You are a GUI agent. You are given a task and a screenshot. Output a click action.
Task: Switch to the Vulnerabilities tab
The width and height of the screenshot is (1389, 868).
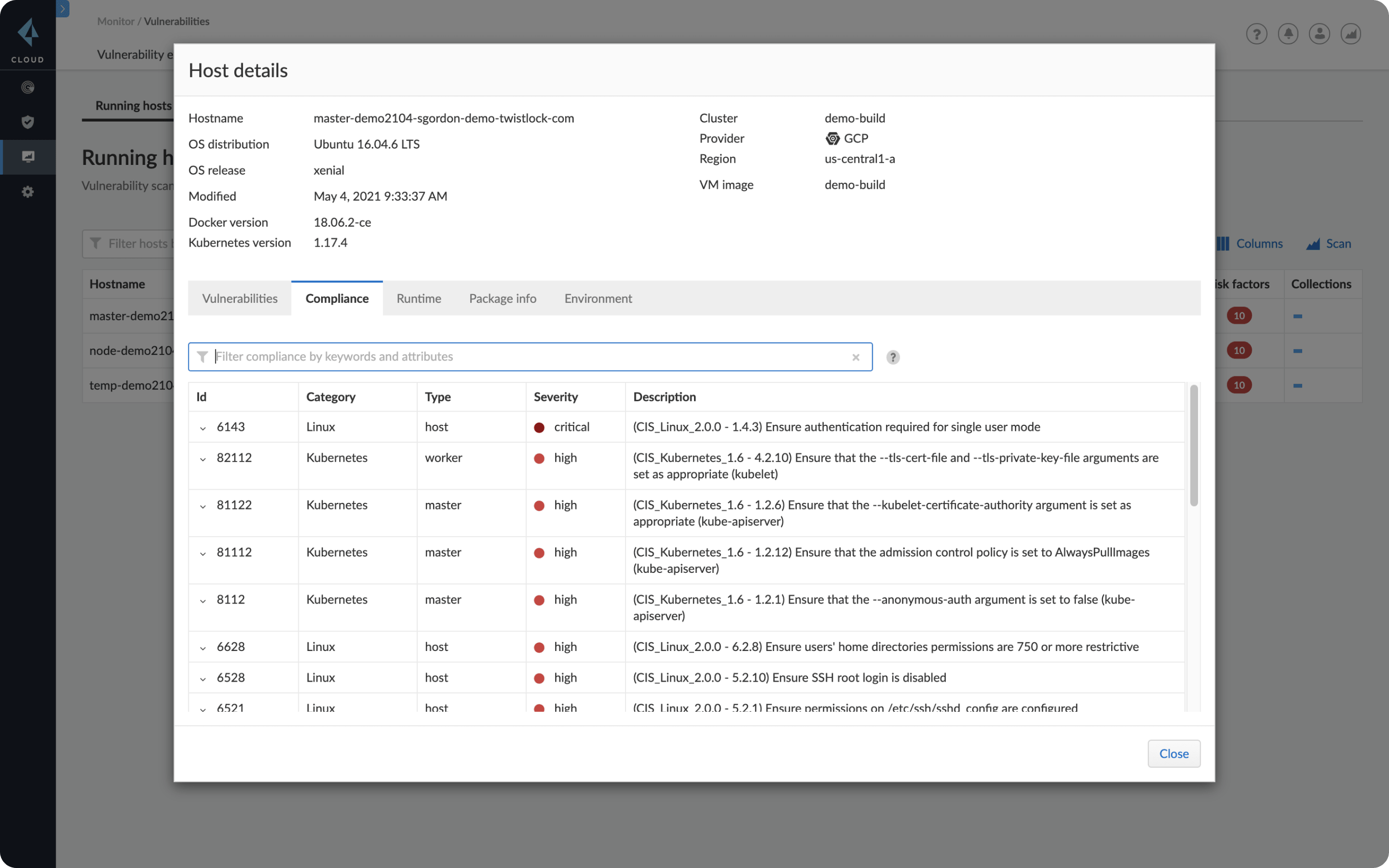point(239,297)
